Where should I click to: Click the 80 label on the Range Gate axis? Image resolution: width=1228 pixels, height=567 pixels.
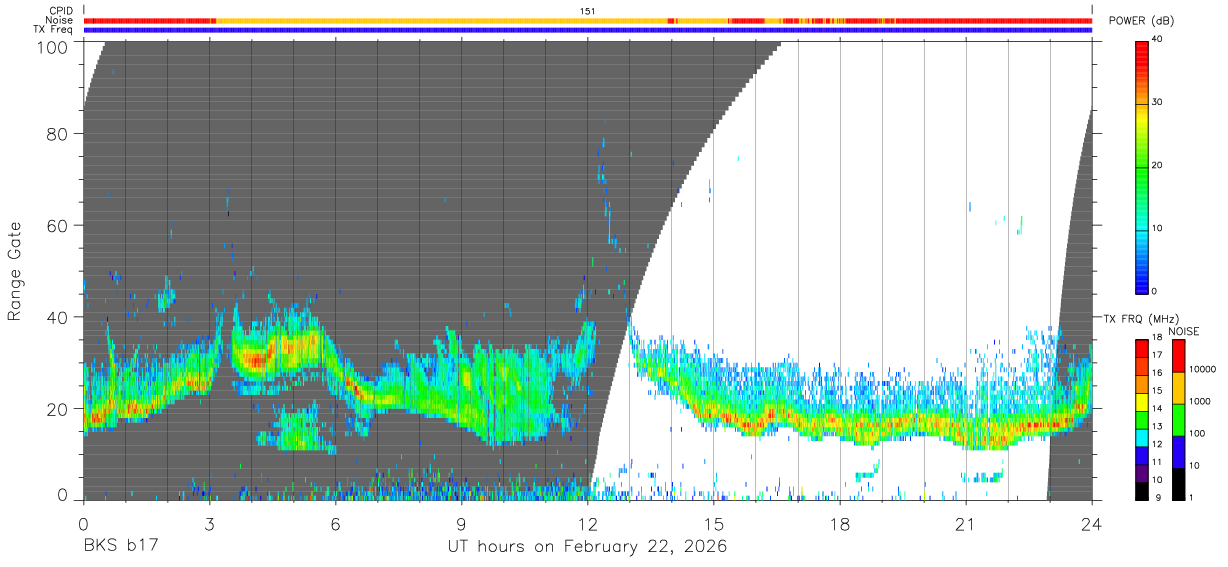[x=58, y=133]
